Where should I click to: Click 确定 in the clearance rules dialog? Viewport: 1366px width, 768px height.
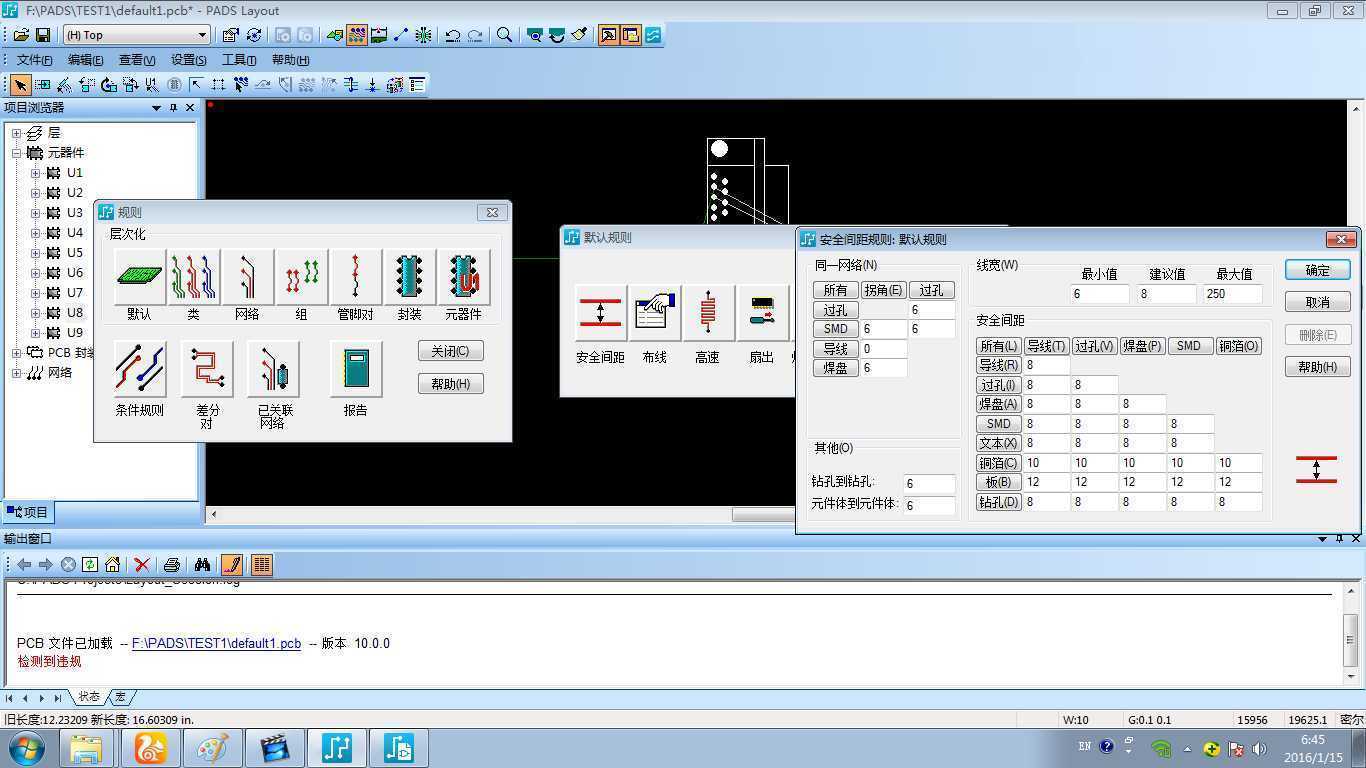(1318, 270)
